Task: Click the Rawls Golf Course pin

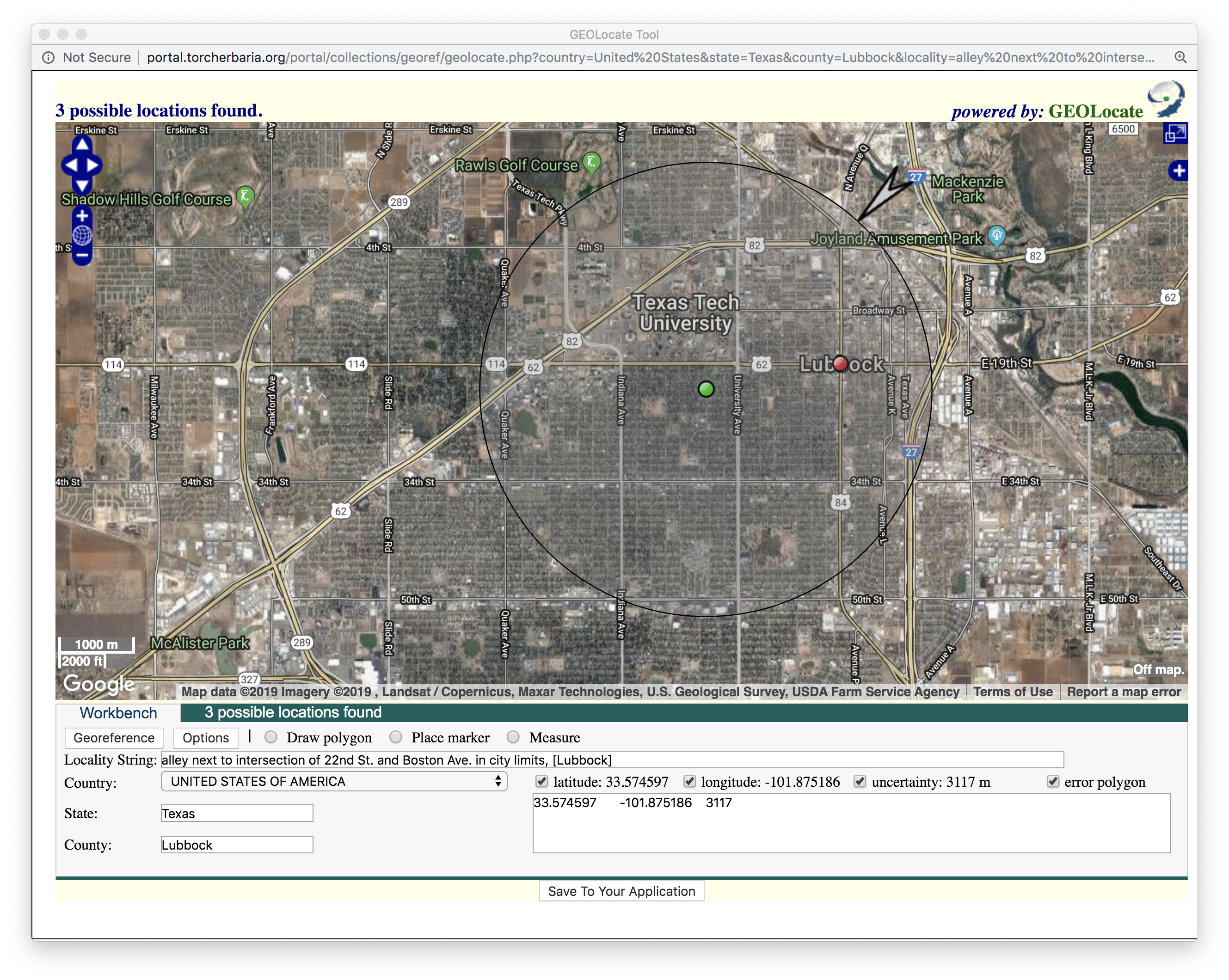Action: point(592,164)
